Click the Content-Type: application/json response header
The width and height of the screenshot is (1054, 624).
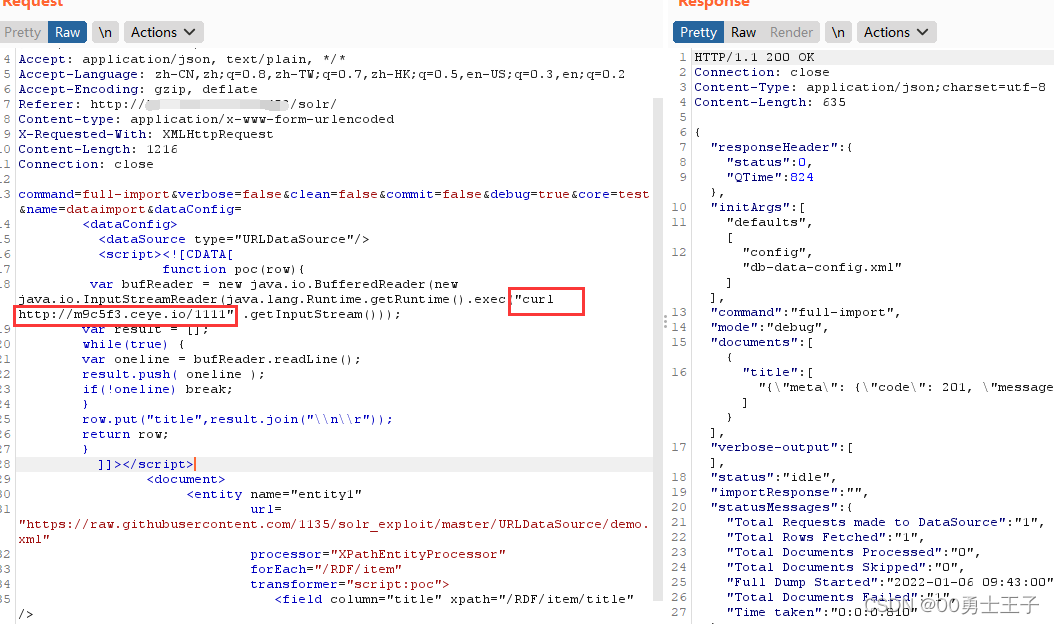pyautogui.click(x=870, y=87)
